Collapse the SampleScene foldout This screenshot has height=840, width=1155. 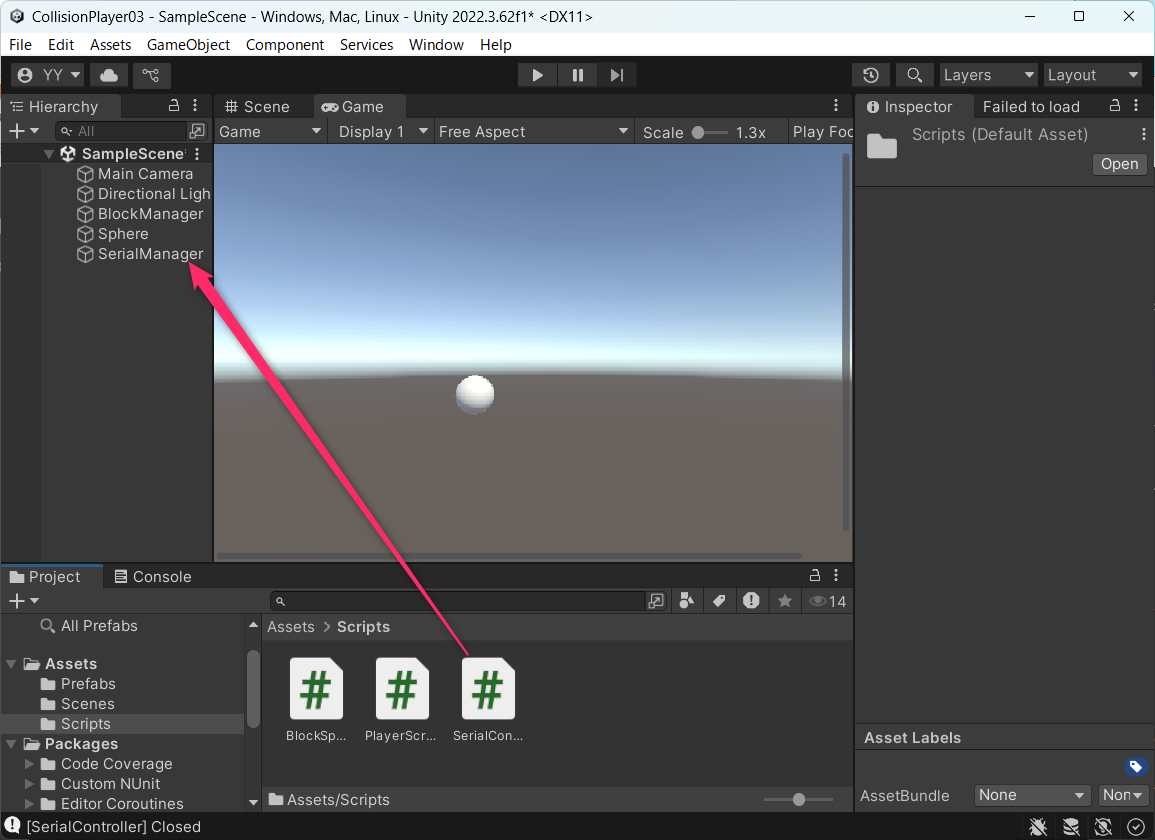[x=49, y=154]
